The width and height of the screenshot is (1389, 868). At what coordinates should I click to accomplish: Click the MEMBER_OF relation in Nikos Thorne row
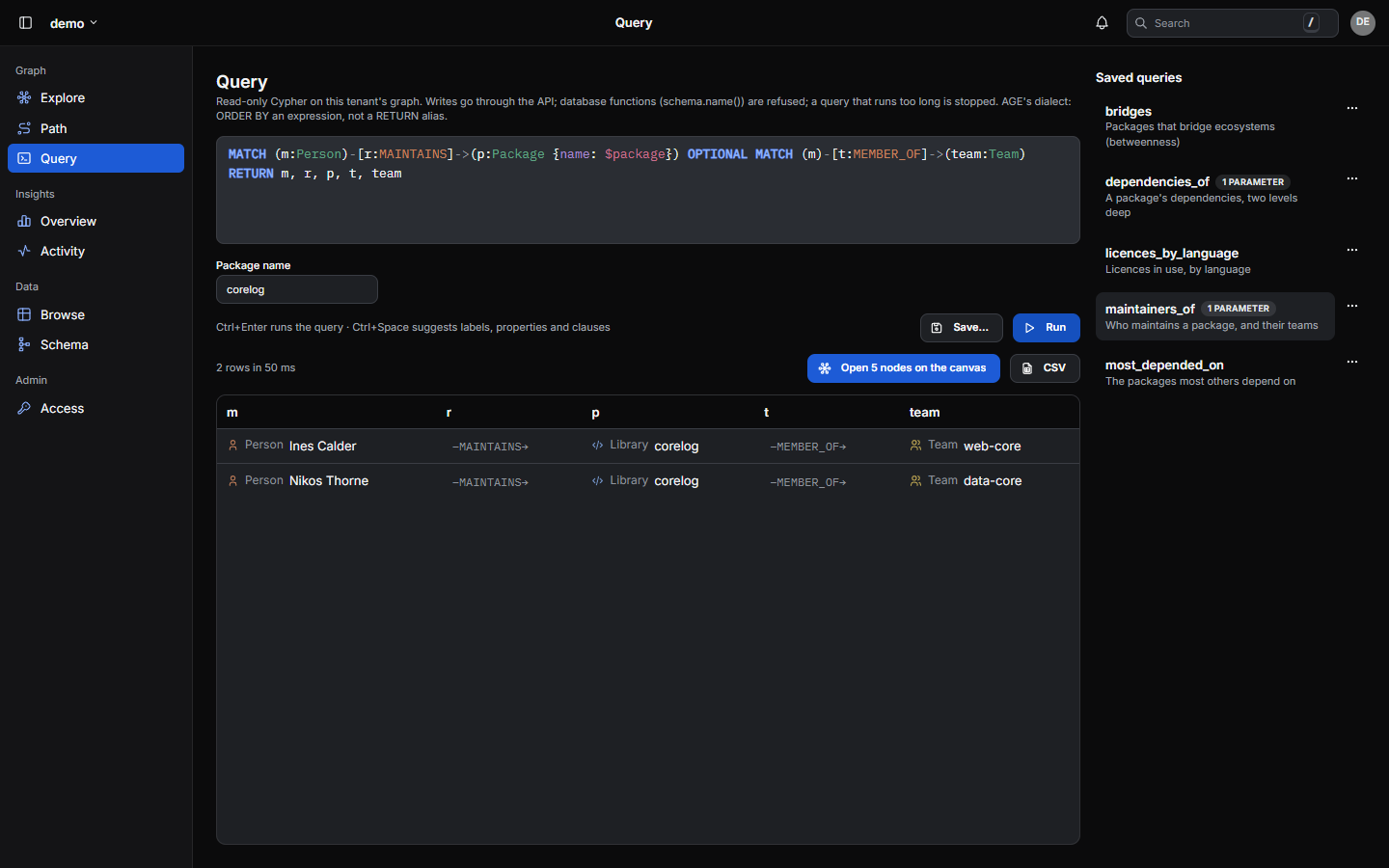[808, 482]
